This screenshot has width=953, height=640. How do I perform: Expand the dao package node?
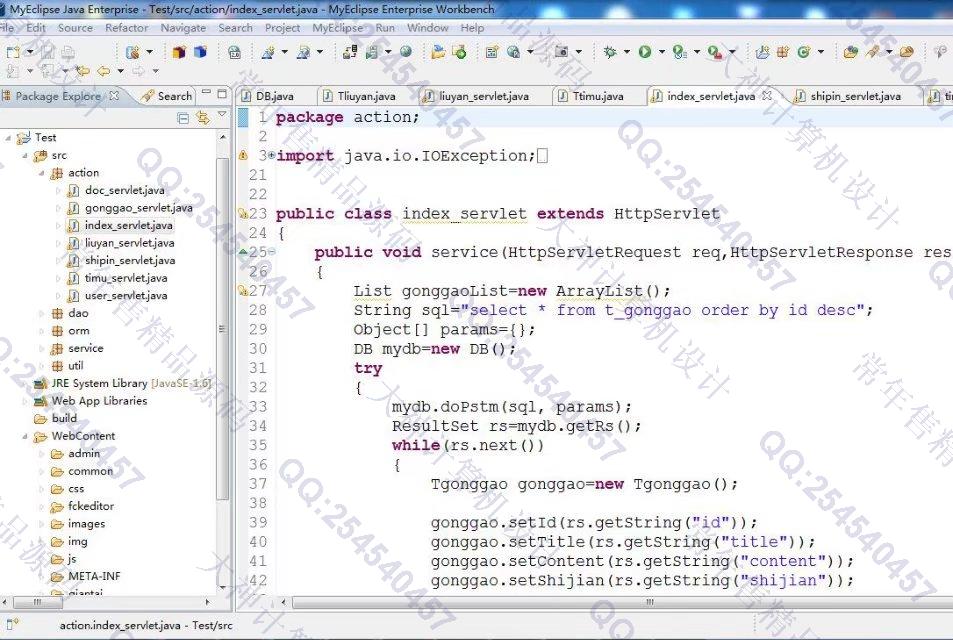tap(42, 314)
